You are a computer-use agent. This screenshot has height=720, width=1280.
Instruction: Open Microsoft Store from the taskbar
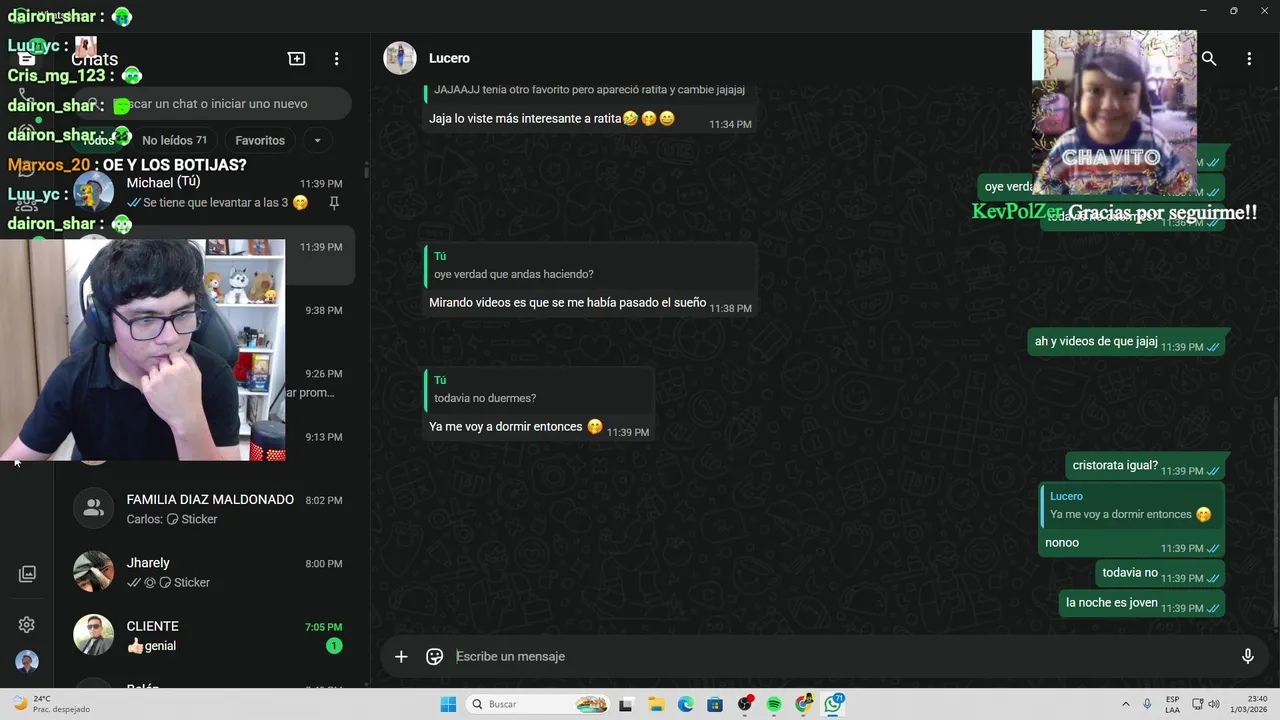715,704
